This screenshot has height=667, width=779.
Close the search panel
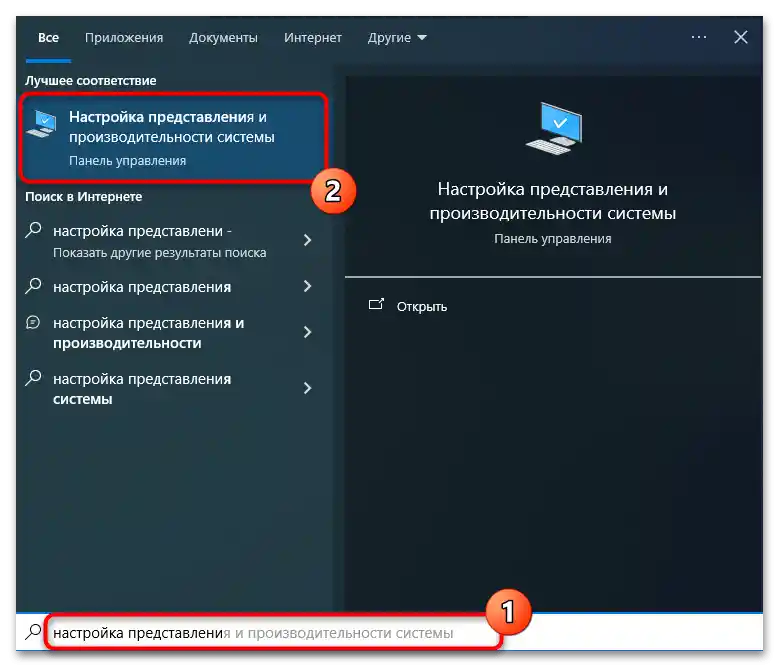(740, 37)
